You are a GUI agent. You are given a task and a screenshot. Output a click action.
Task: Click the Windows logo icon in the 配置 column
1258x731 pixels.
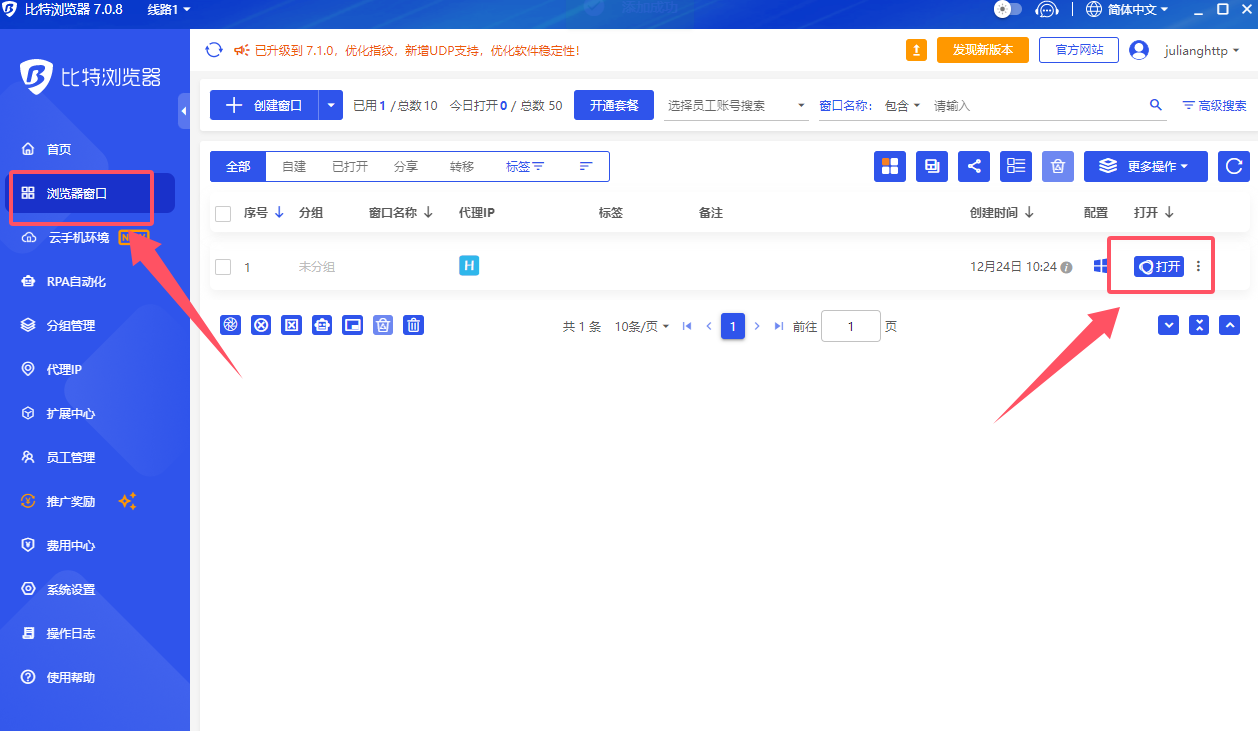tap(1101, 266)
